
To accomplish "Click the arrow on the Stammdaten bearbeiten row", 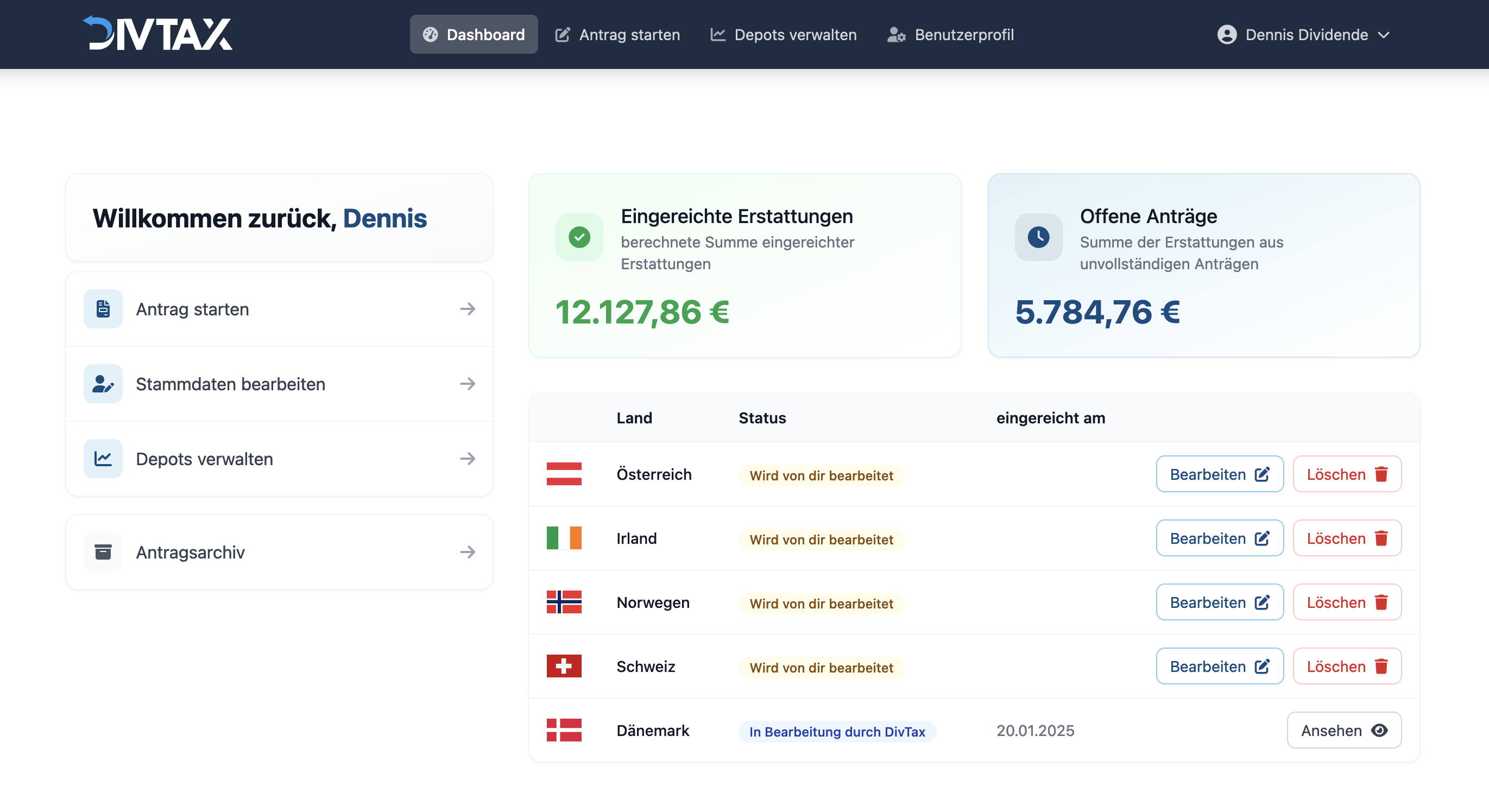I will point(468,384).
